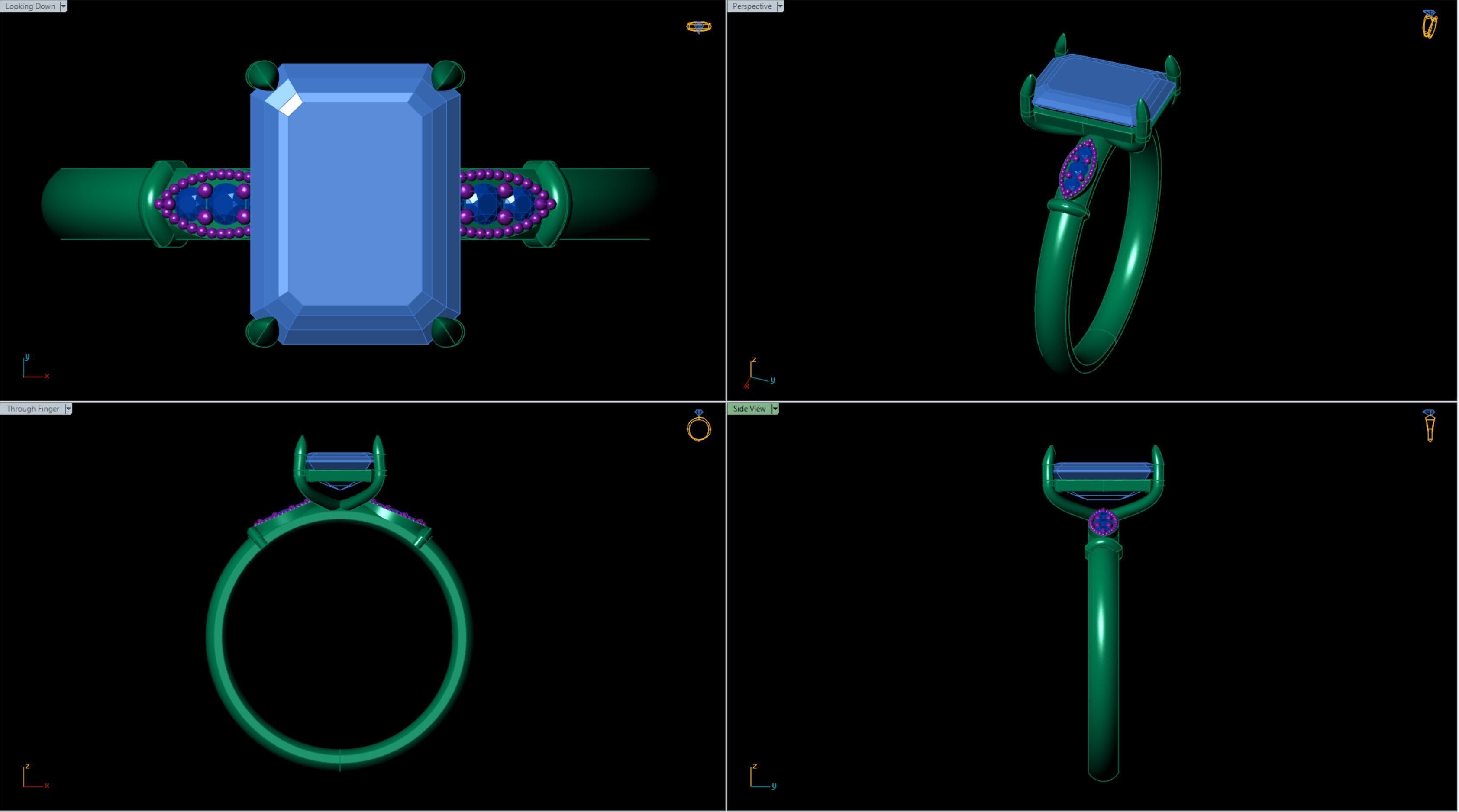Click the Through Finger viewport label
The image size is (1459, 812).
(33, 409)
